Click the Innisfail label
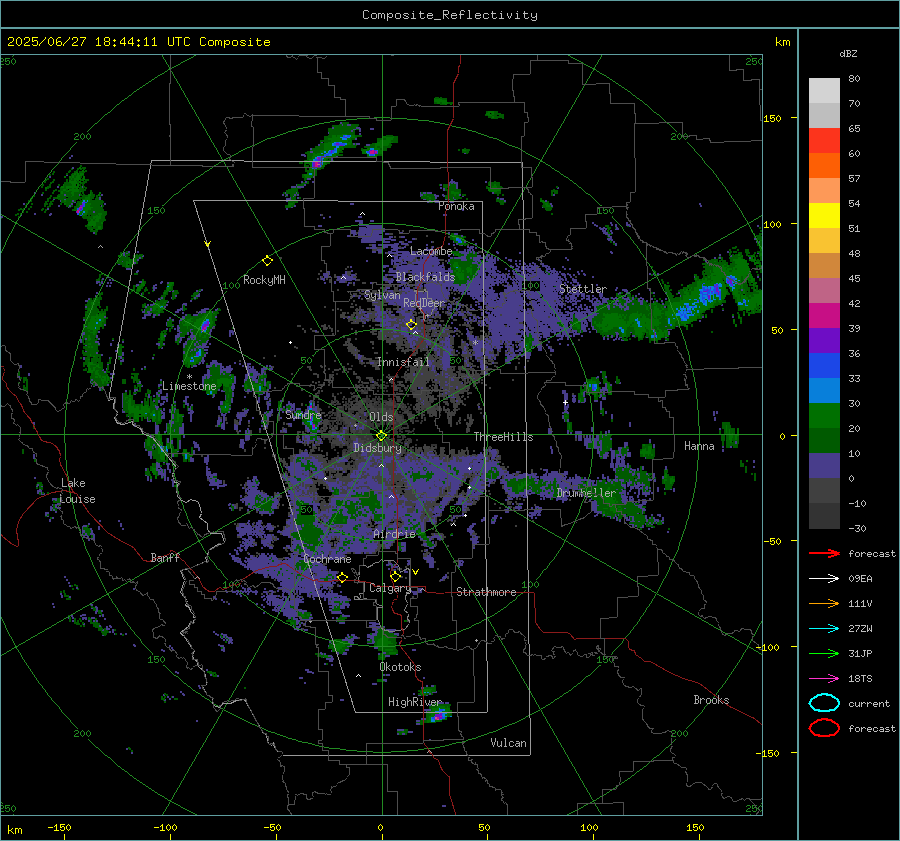The width and height of the screenshot is (900, 841). pyautogui.click(x=403, y=362)
